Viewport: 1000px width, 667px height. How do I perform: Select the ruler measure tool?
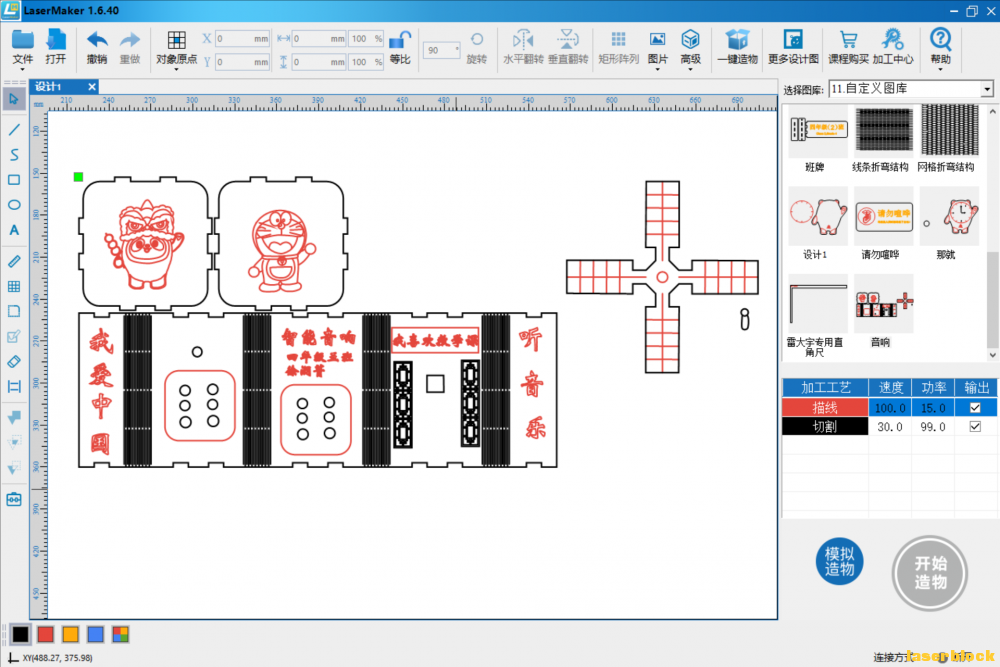14,261
